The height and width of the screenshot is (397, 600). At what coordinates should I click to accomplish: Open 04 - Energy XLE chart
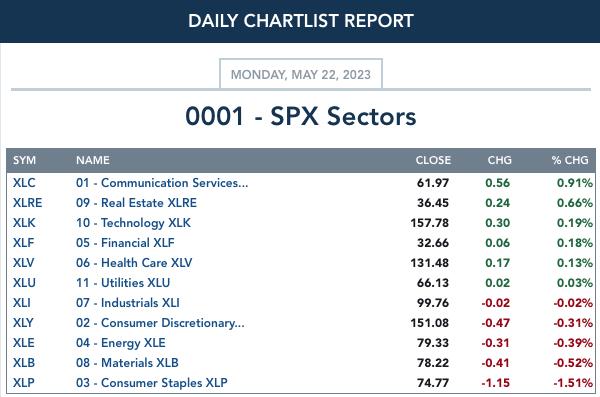click(x=121, y=343)
